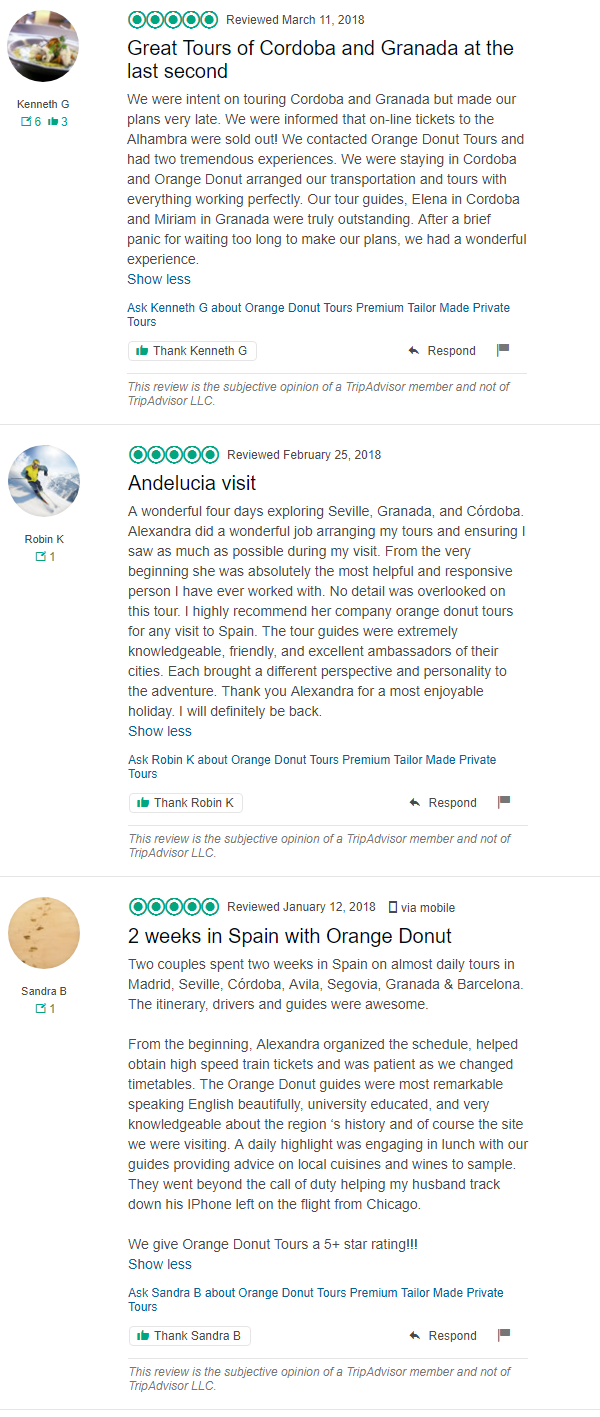Click the review count icon under Robin K
Image resolution: width=600 pixels, height=1417 pixels.
(38, 557)
